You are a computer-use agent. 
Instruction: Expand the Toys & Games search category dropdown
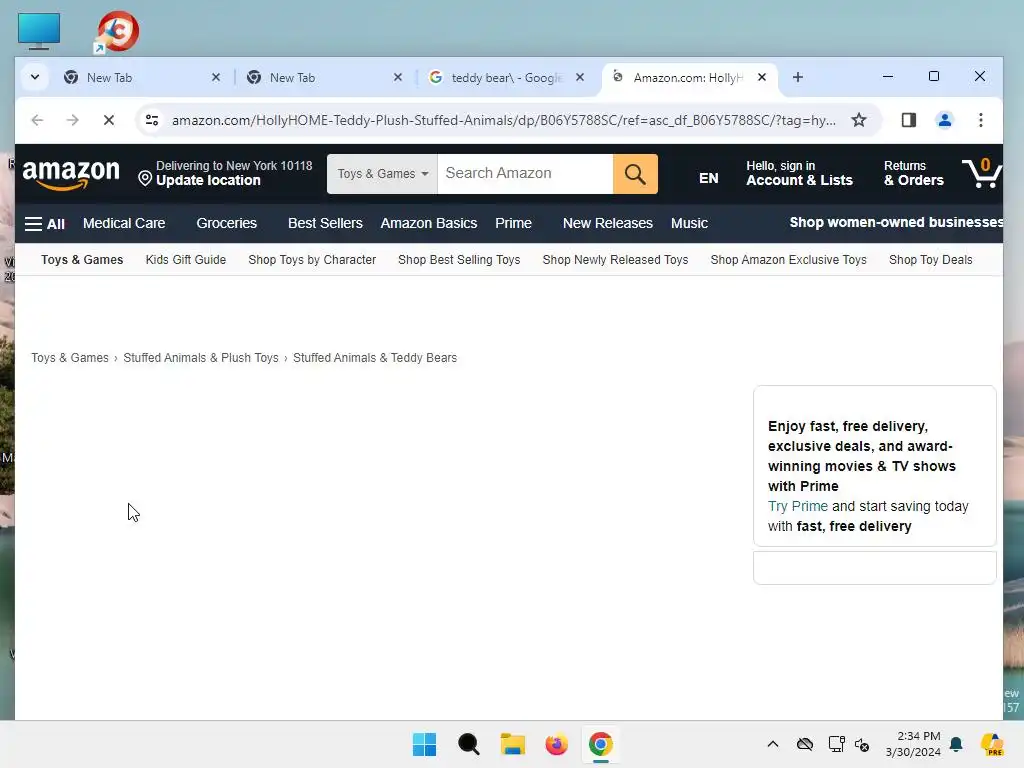(x=382, y=174)
